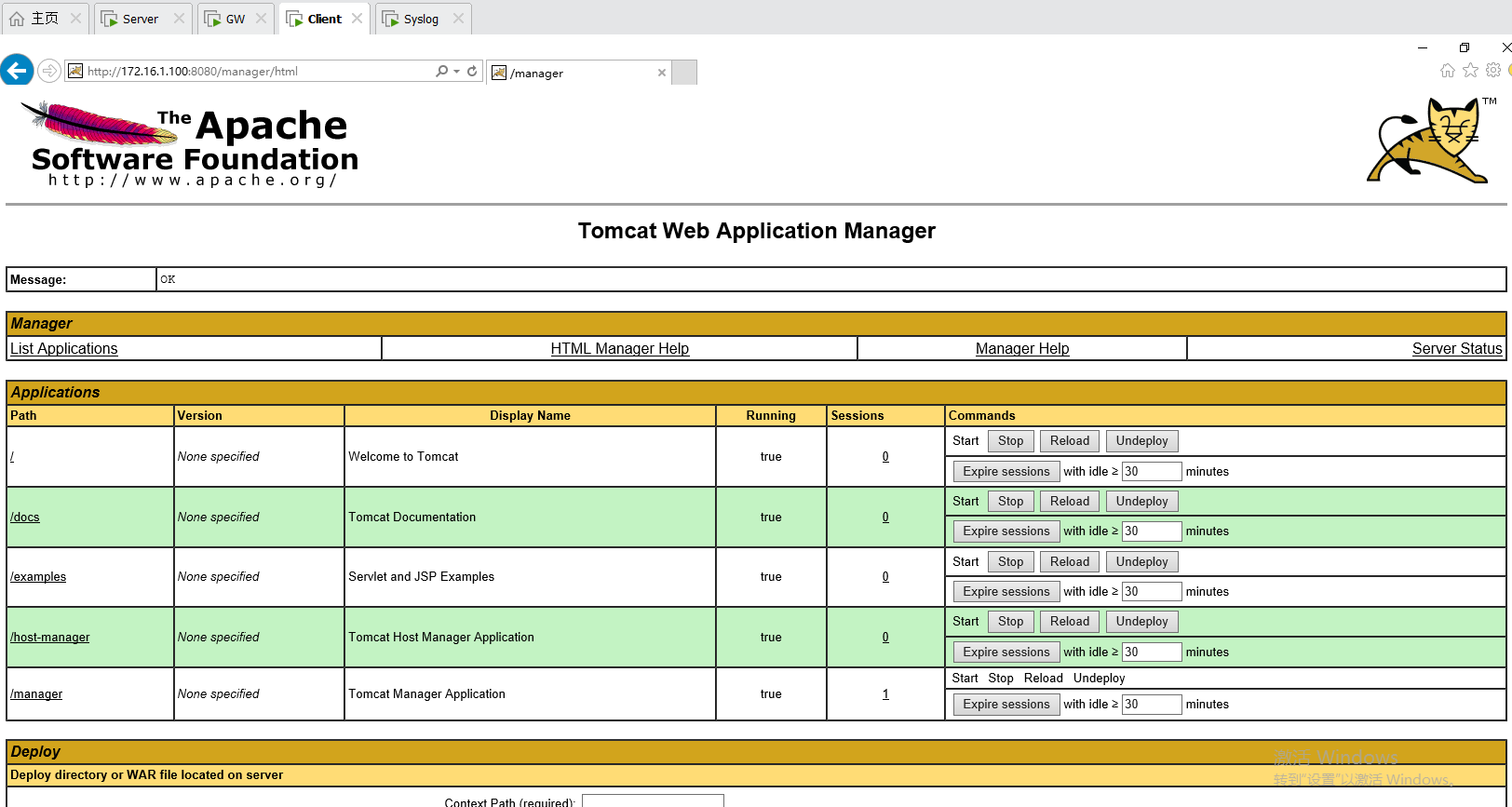The height and width of the screenshot is (807, 1512).
Task: Open the Manager Help link
Action: 1022,348
